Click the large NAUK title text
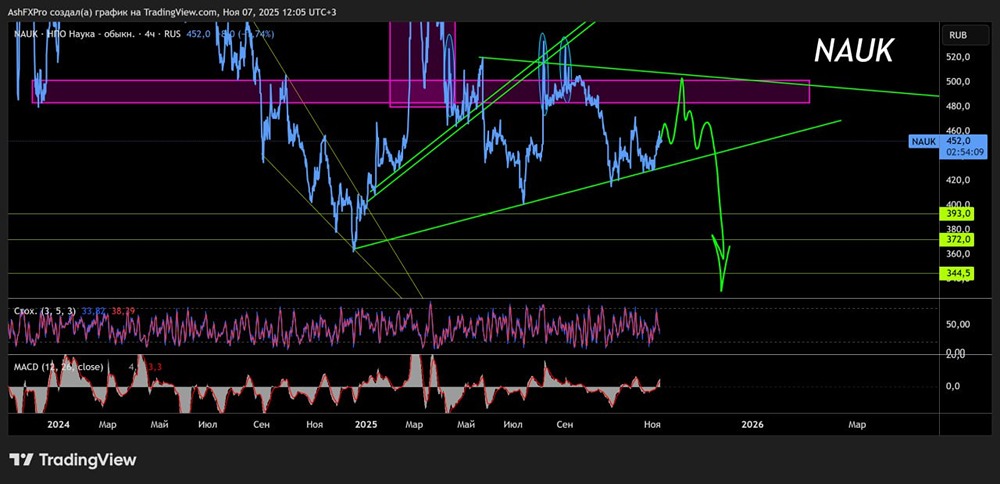The image size is (1000, 484). point(854,50)
